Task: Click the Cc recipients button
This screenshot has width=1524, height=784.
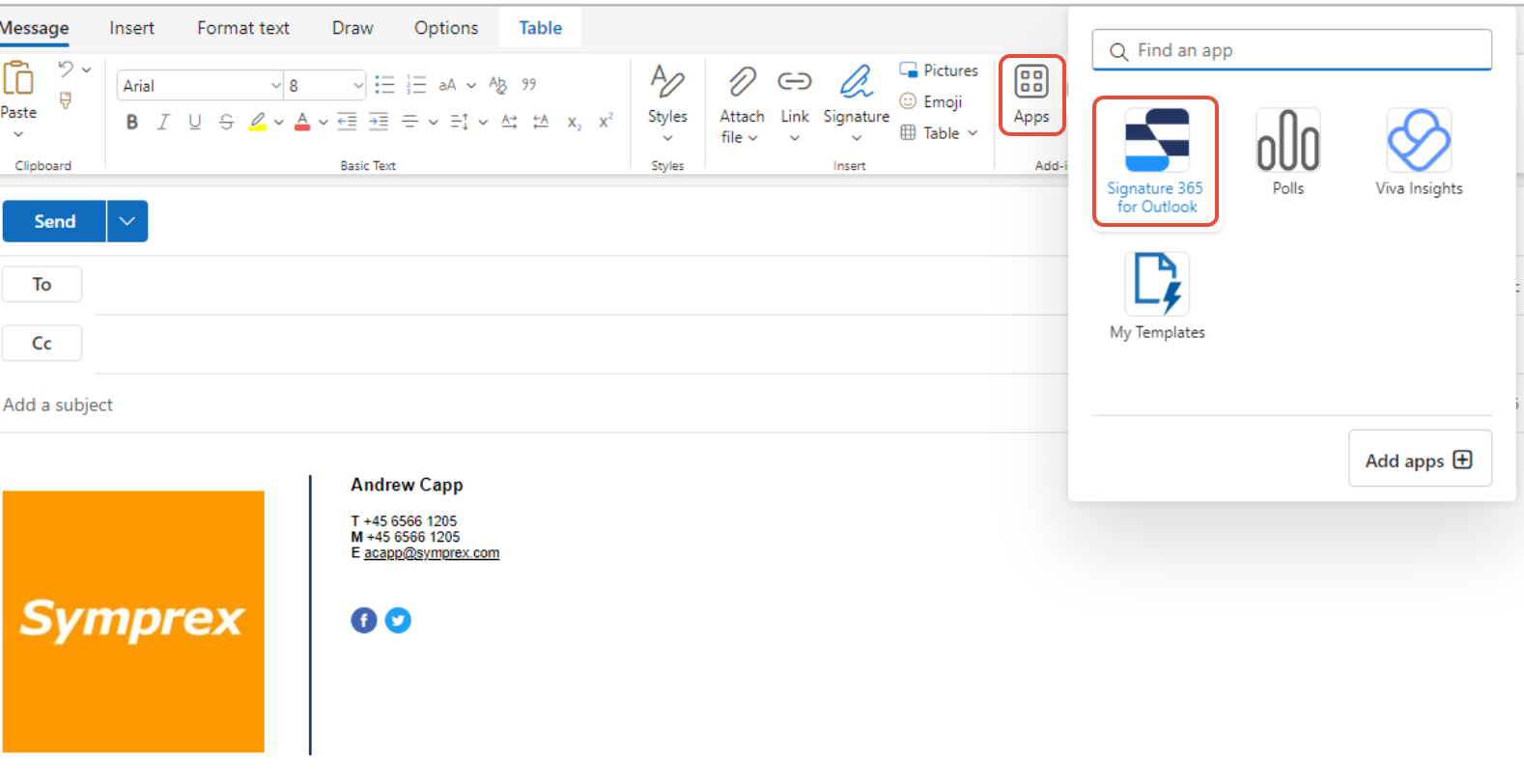Action: 42,343
